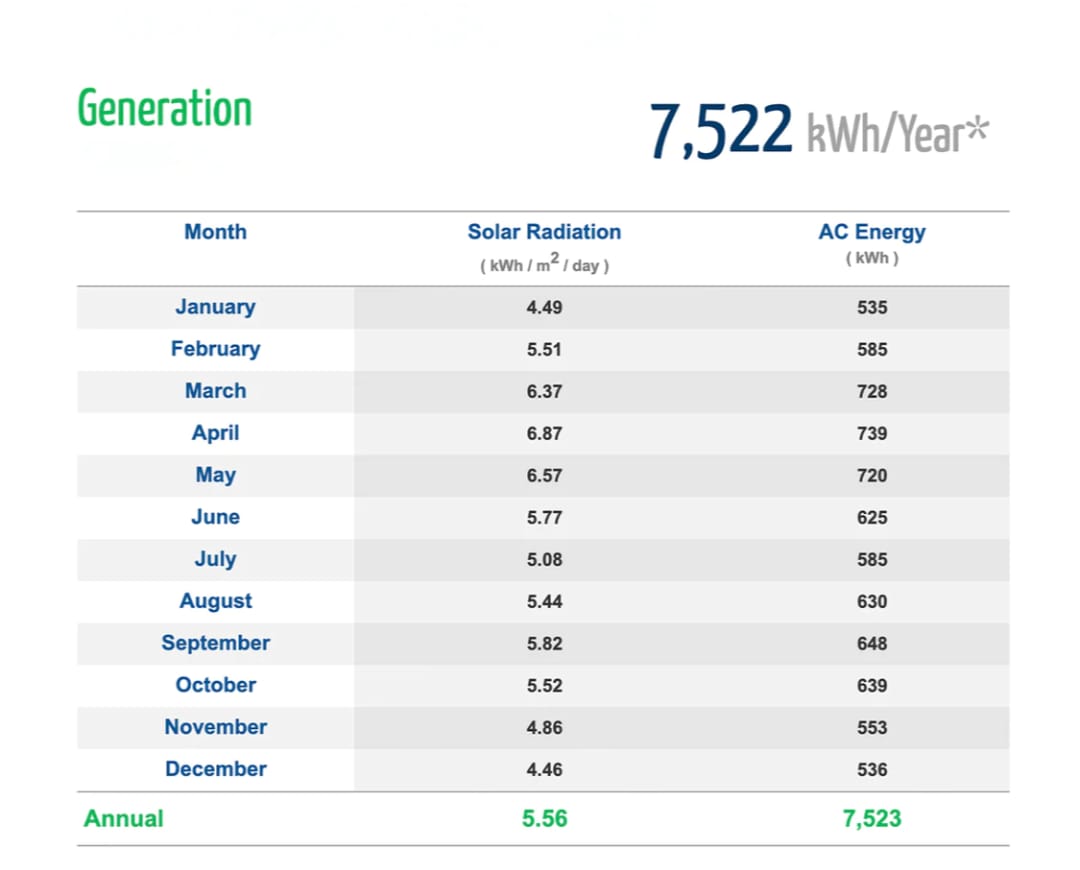Select the AC Energy column header
The width and height of the screenshot is (1080, 870).
coord(871,232)
